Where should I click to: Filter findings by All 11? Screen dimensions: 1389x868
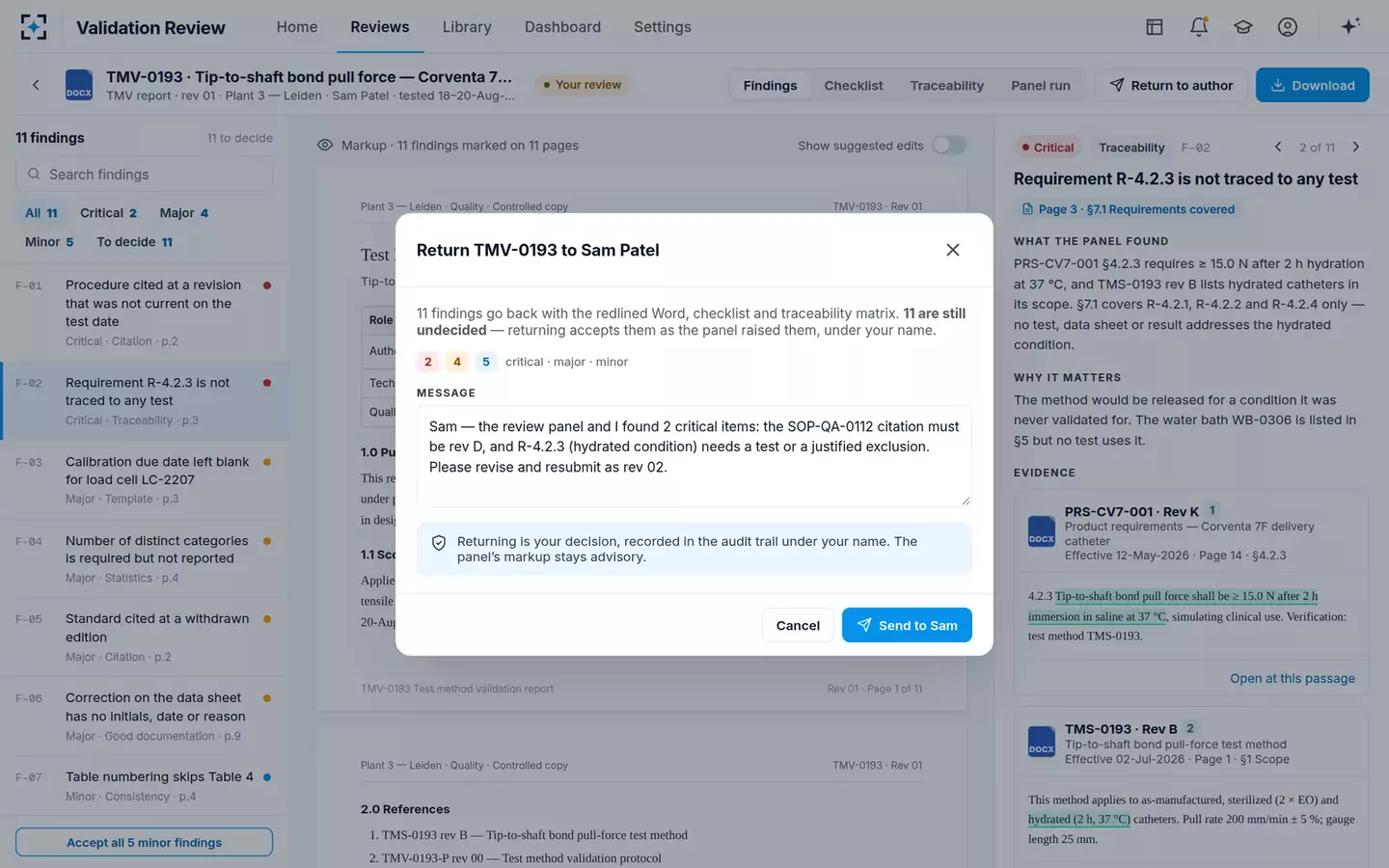click(41, 212)
